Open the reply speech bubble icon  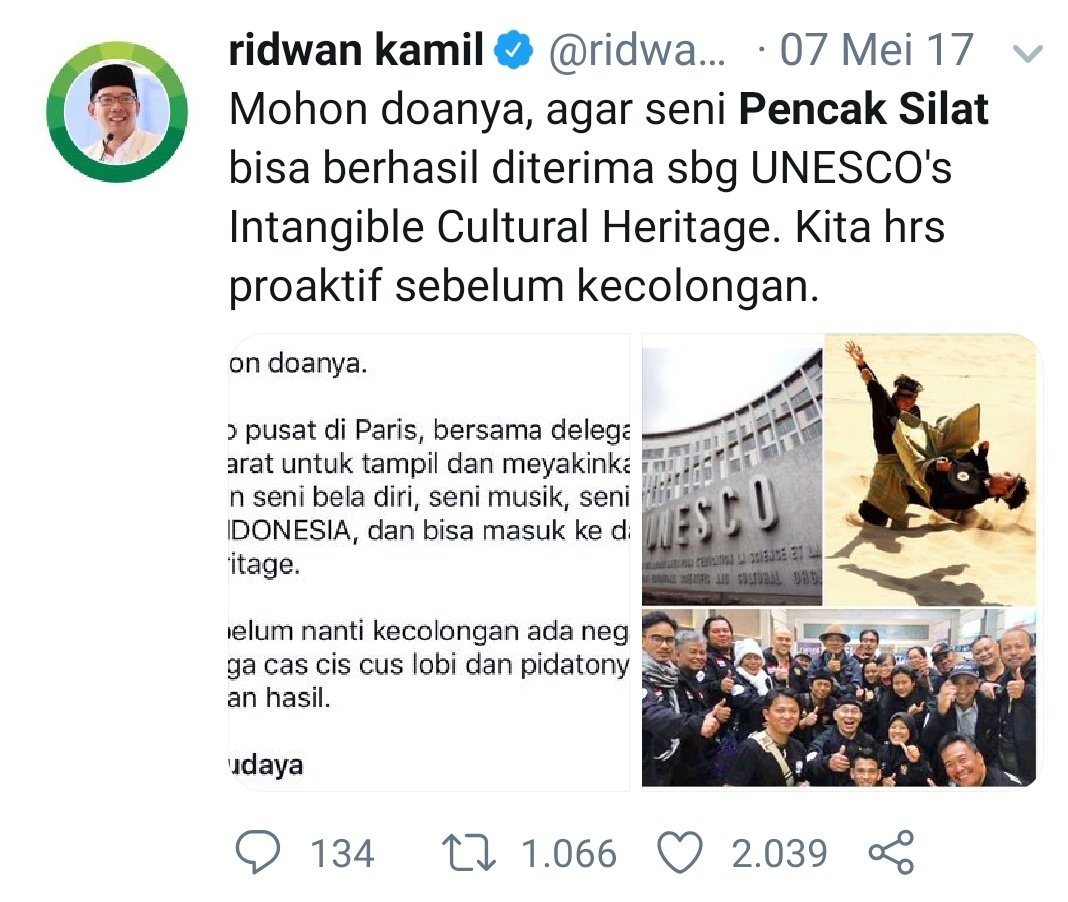[257, 852]
